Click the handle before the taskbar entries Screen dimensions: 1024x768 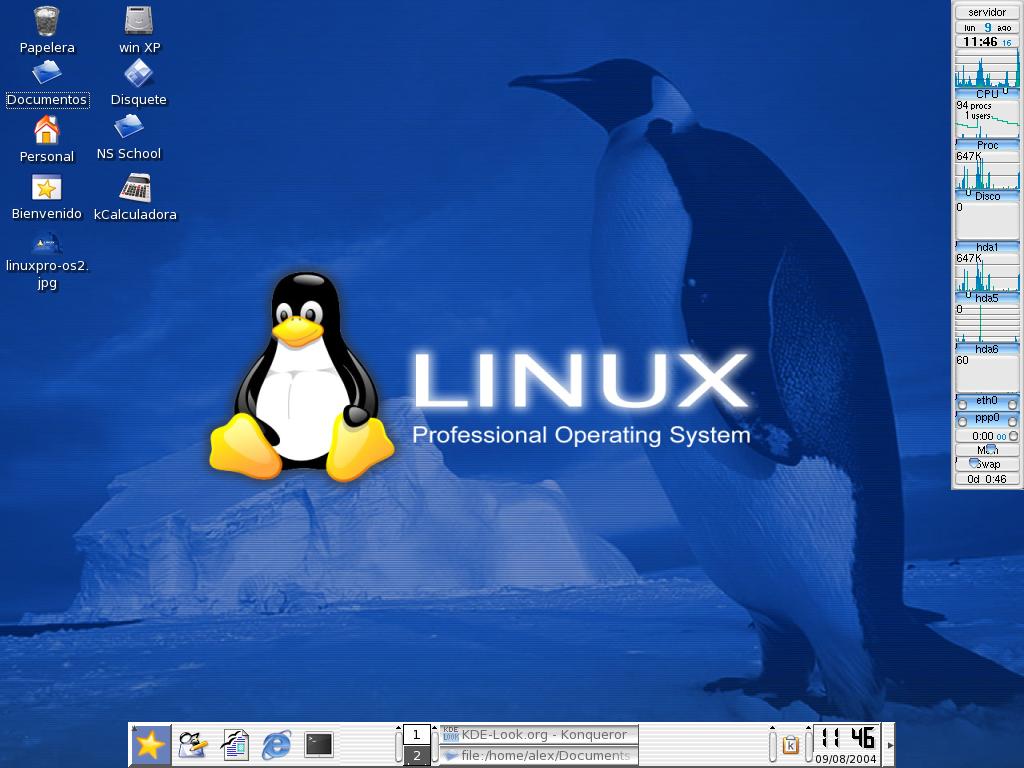coord(435,745)
